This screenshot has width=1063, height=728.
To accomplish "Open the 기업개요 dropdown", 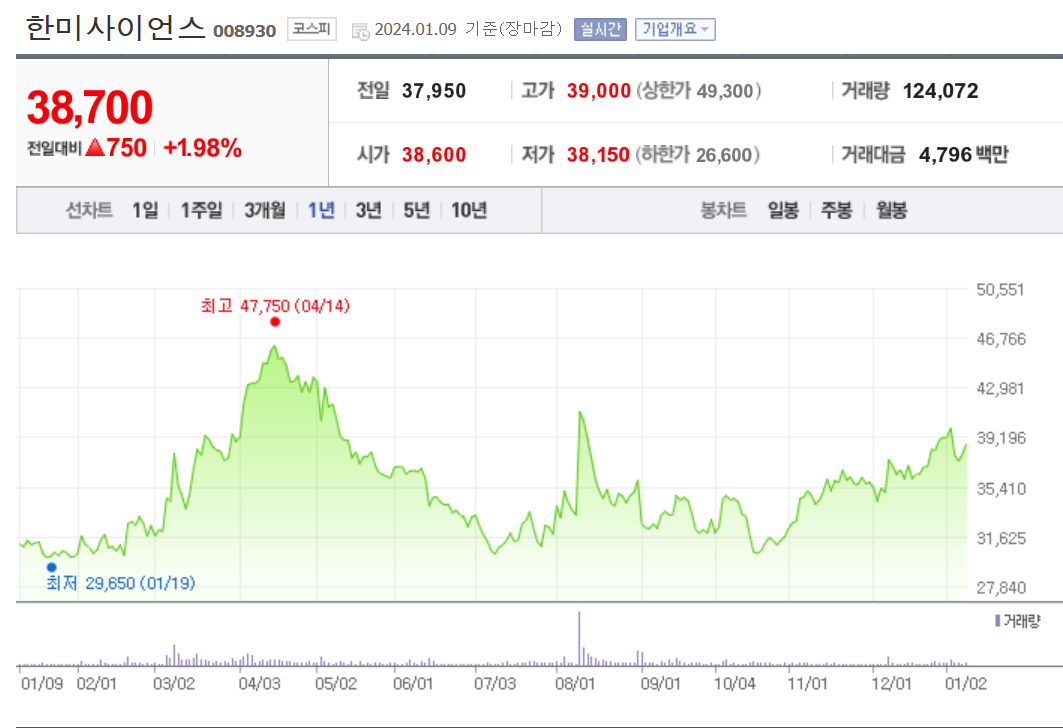I will [675, 29].
